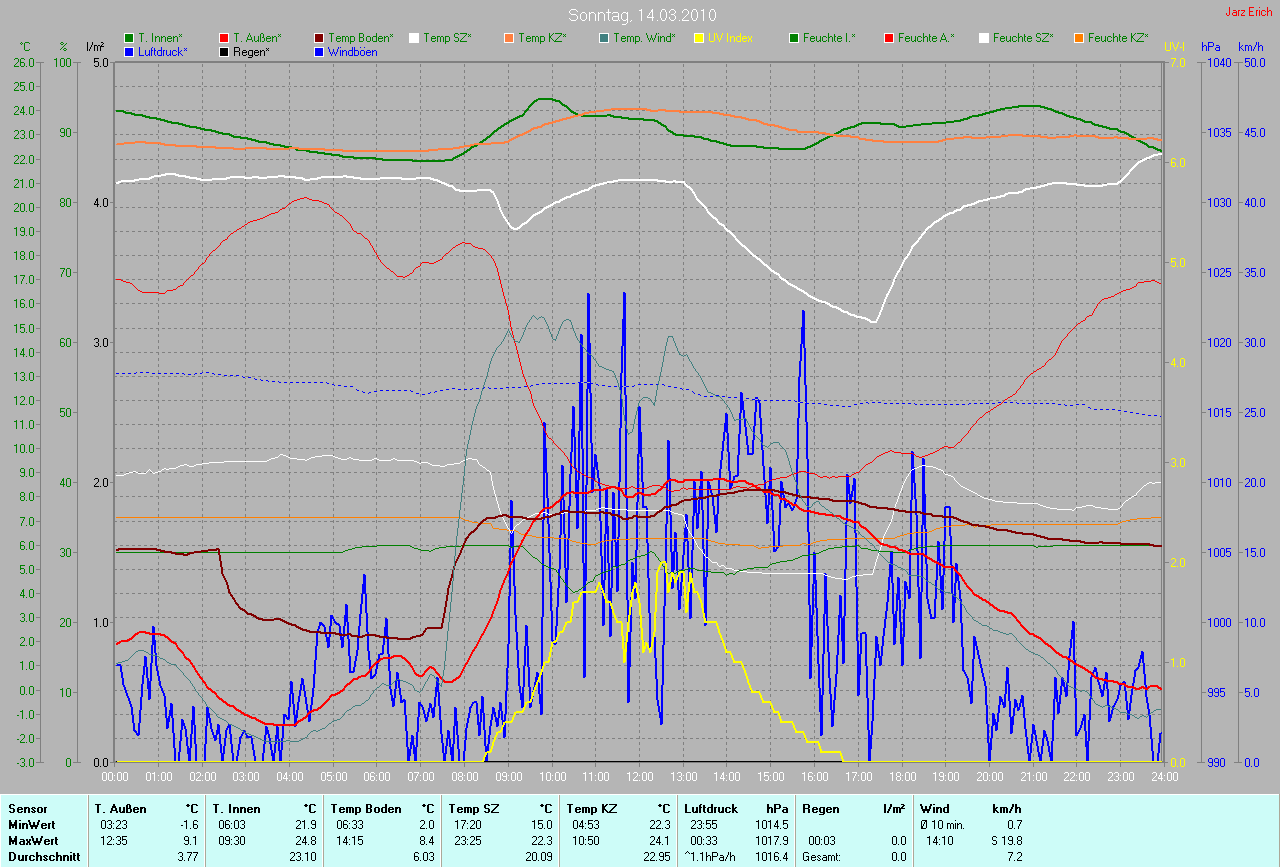
Task: Click the UV-I axis unit label
Action: coord(1174,47)
